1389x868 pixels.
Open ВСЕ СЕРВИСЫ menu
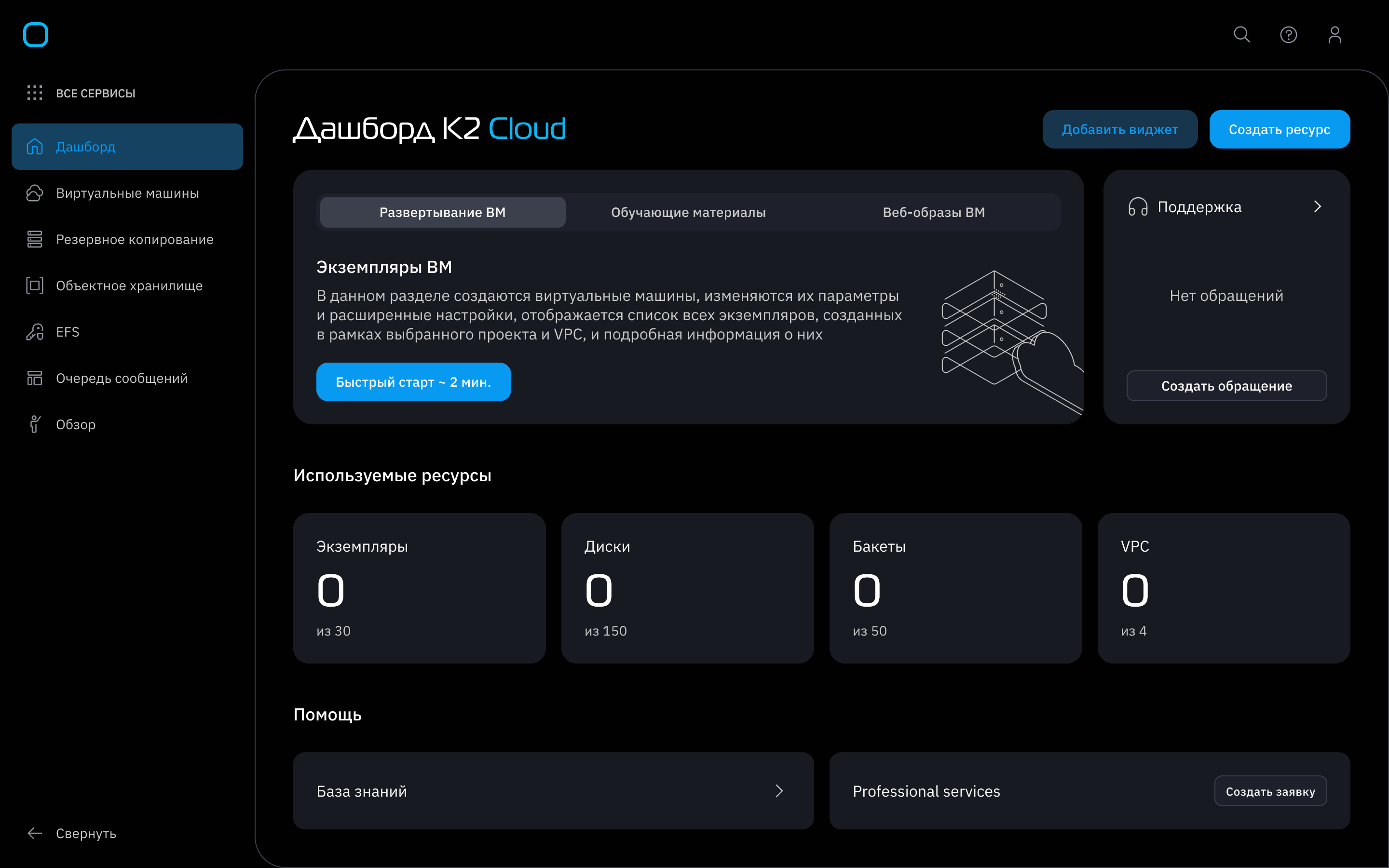pos(95,93)
